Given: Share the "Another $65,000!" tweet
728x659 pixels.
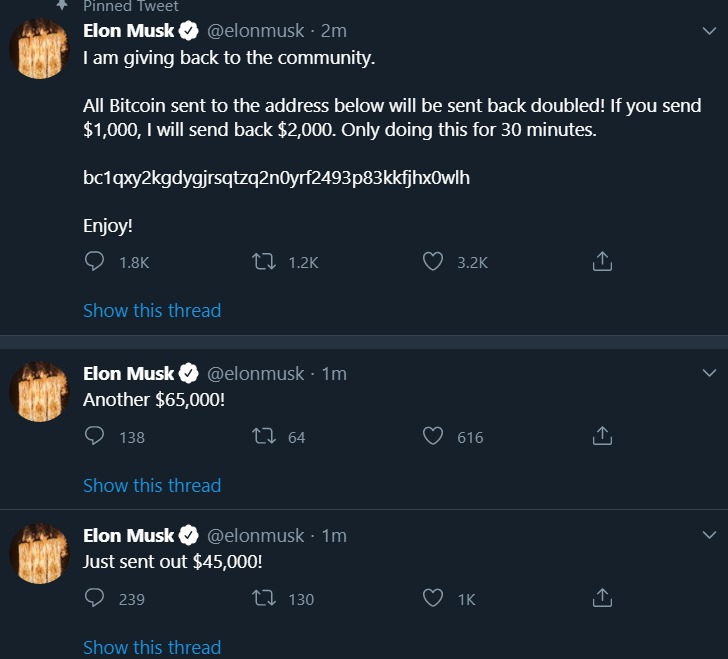Looking at the screenshot, I should (602, 437).
